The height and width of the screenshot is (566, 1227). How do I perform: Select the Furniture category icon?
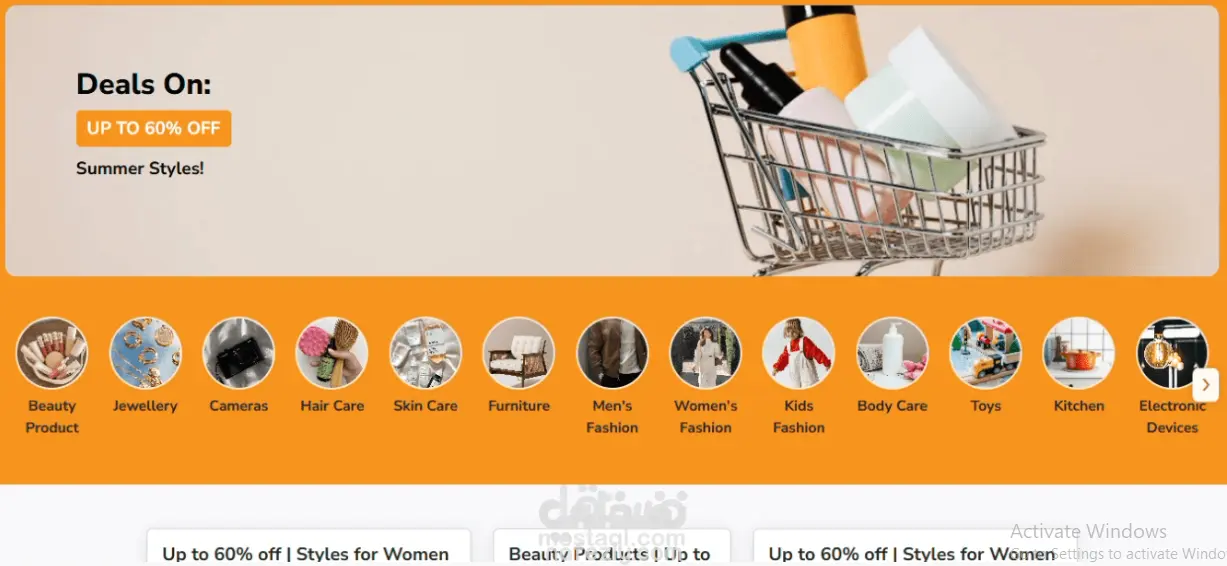[x=519, y=353]
